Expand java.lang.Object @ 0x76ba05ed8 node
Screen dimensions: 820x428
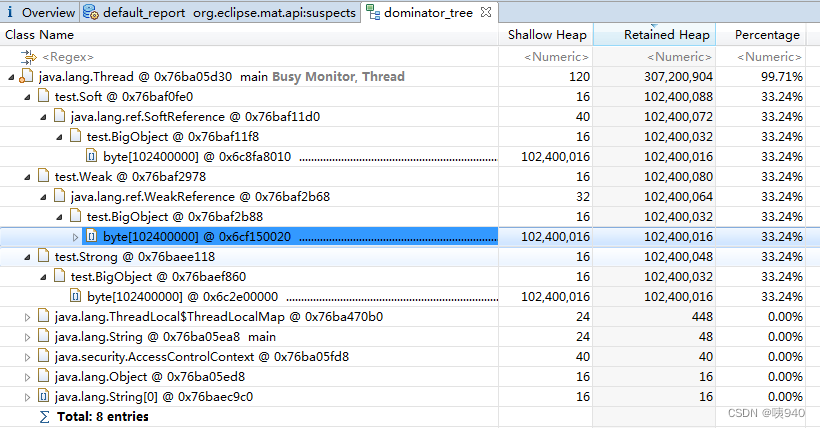click(27, 377)
